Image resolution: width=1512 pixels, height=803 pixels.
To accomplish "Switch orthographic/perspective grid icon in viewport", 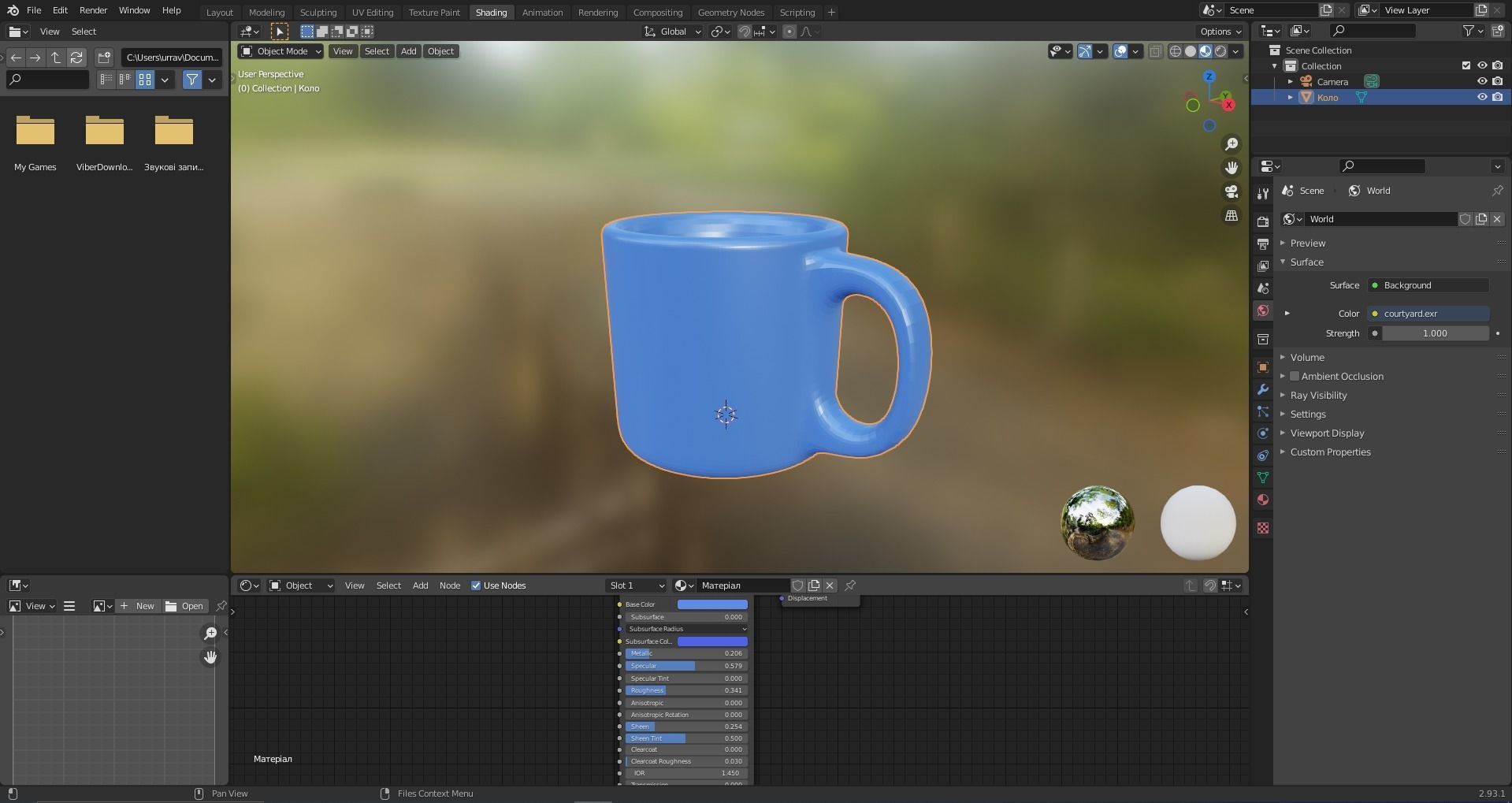I will [x=1231, y=215].
